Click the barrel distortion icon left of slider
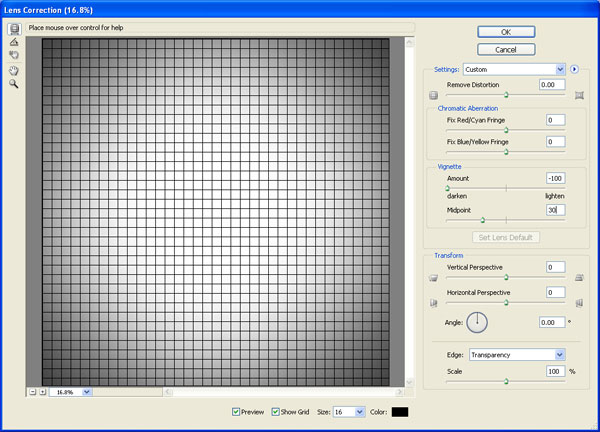The height and width of the screenshot is (432, 600). (x=434, y=96)
